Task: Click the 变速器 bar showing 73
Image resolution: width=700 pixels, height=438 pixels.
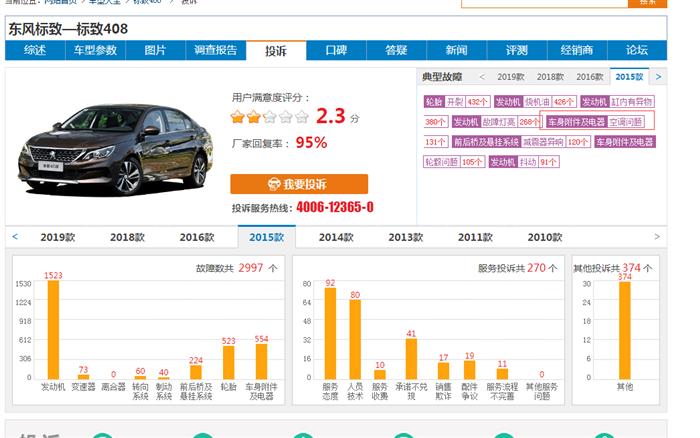Action: point(83,377)
